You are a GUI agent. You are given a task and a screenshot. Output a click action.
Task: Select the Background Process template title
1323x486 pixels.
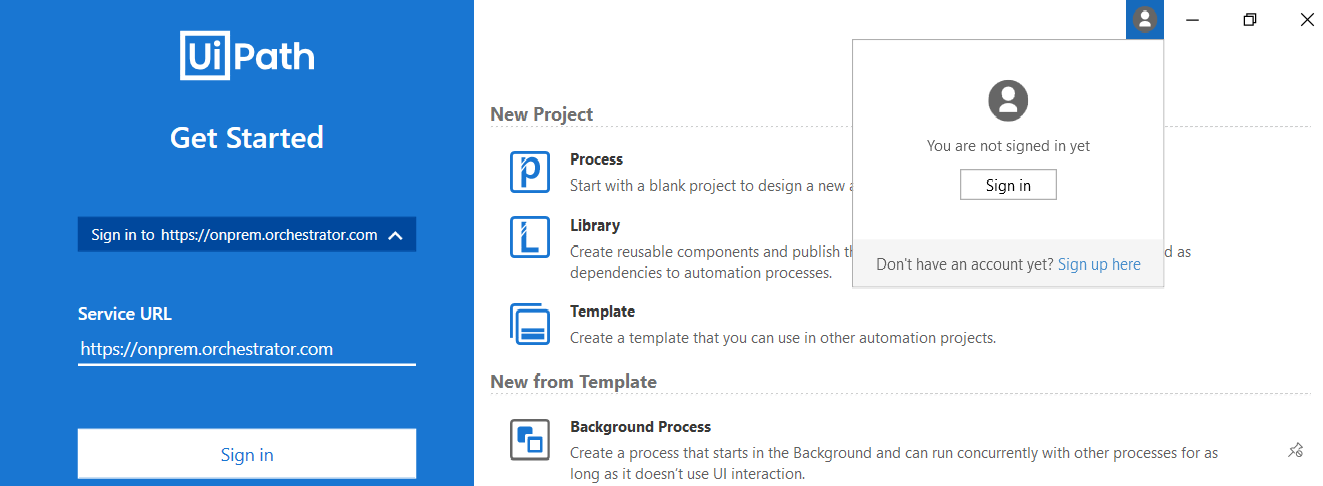coord(640,427)
